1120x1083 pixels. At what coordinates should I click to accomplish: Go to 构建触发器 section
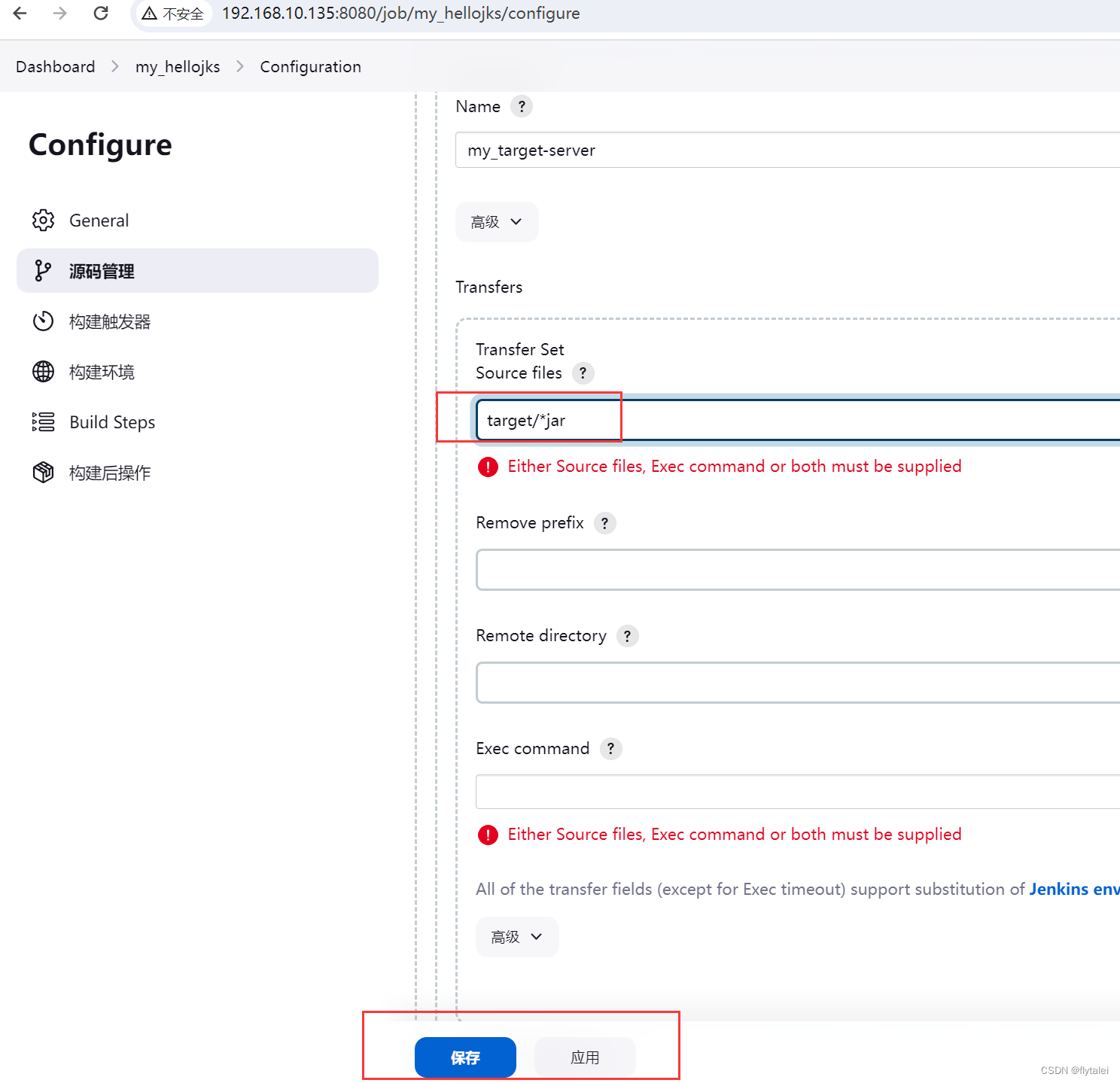(197, 321)
